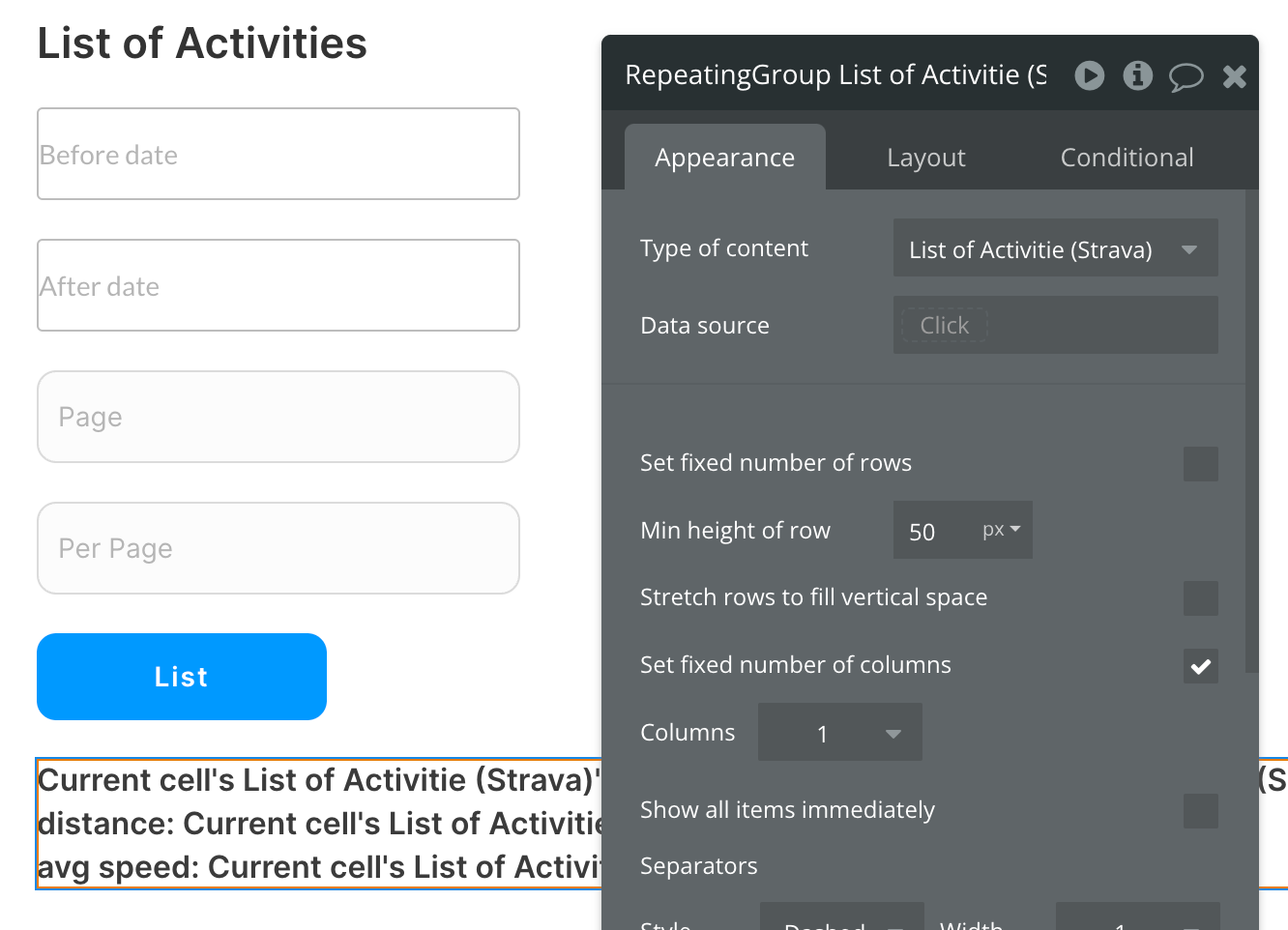Viewport: 1288px width, 930px height.
Task: Select the Appearance tab
Action: coord(724,158)
